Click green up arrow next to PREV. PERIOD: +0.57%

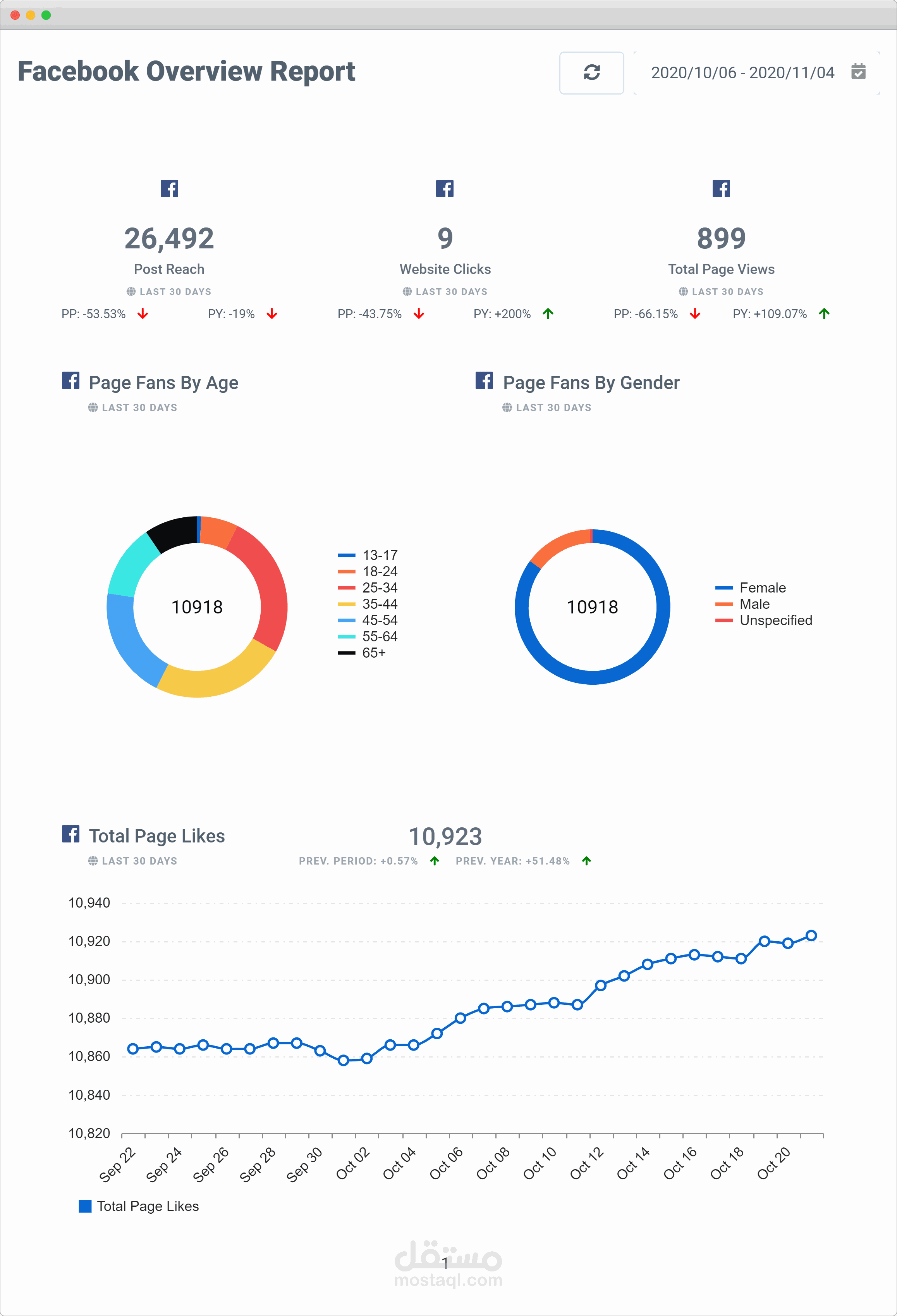pyautogui.click(x=435, y=861)
